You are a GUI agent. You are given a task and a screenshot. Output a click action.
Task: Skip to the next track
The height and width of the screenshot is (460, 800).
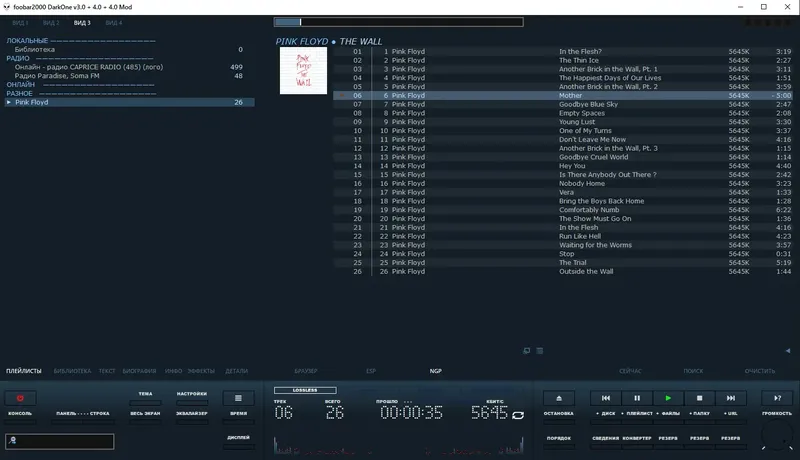tap(731, 398)
